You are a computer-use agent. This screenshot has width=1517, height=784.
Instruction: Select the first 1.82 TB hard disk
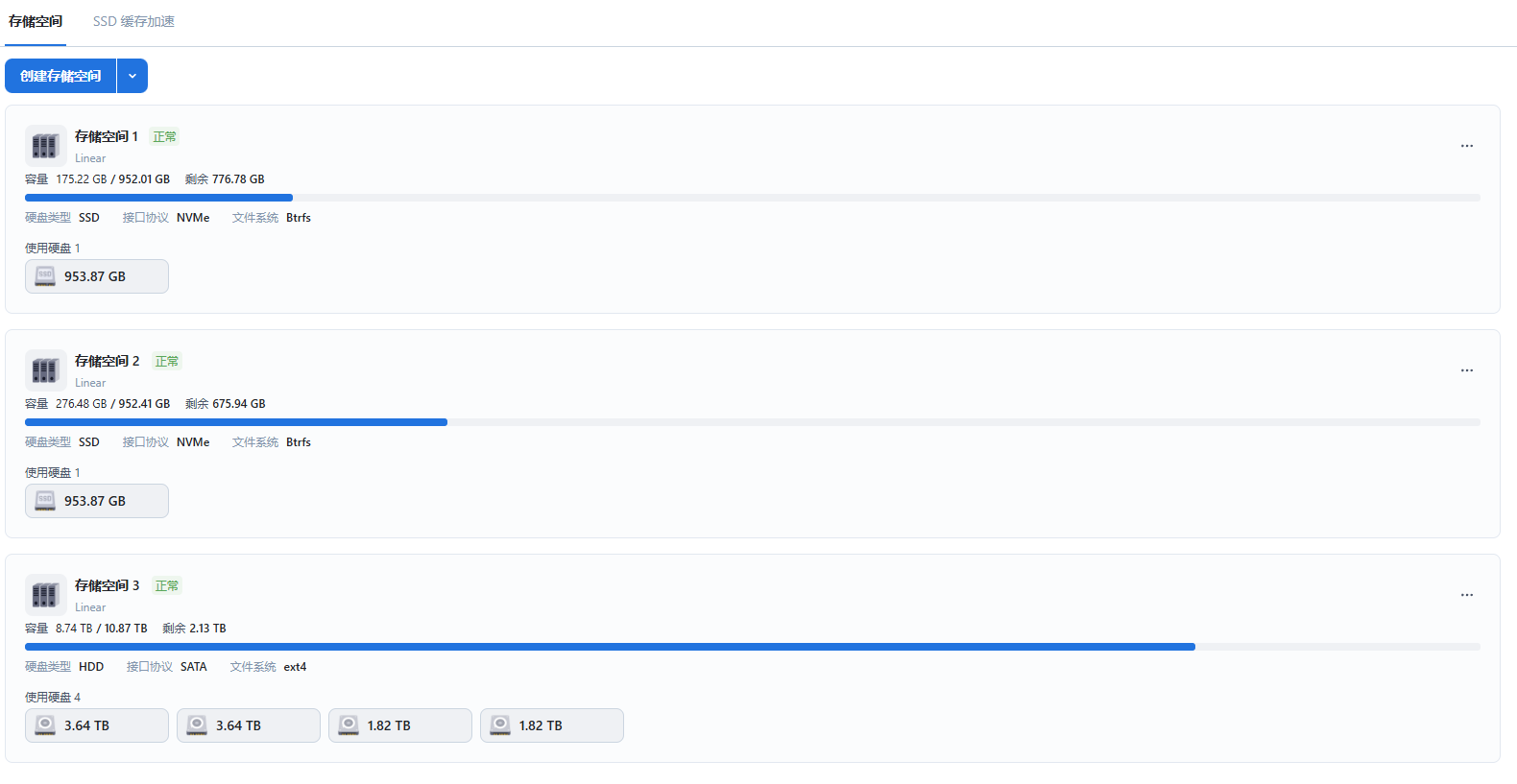[399, 725]
